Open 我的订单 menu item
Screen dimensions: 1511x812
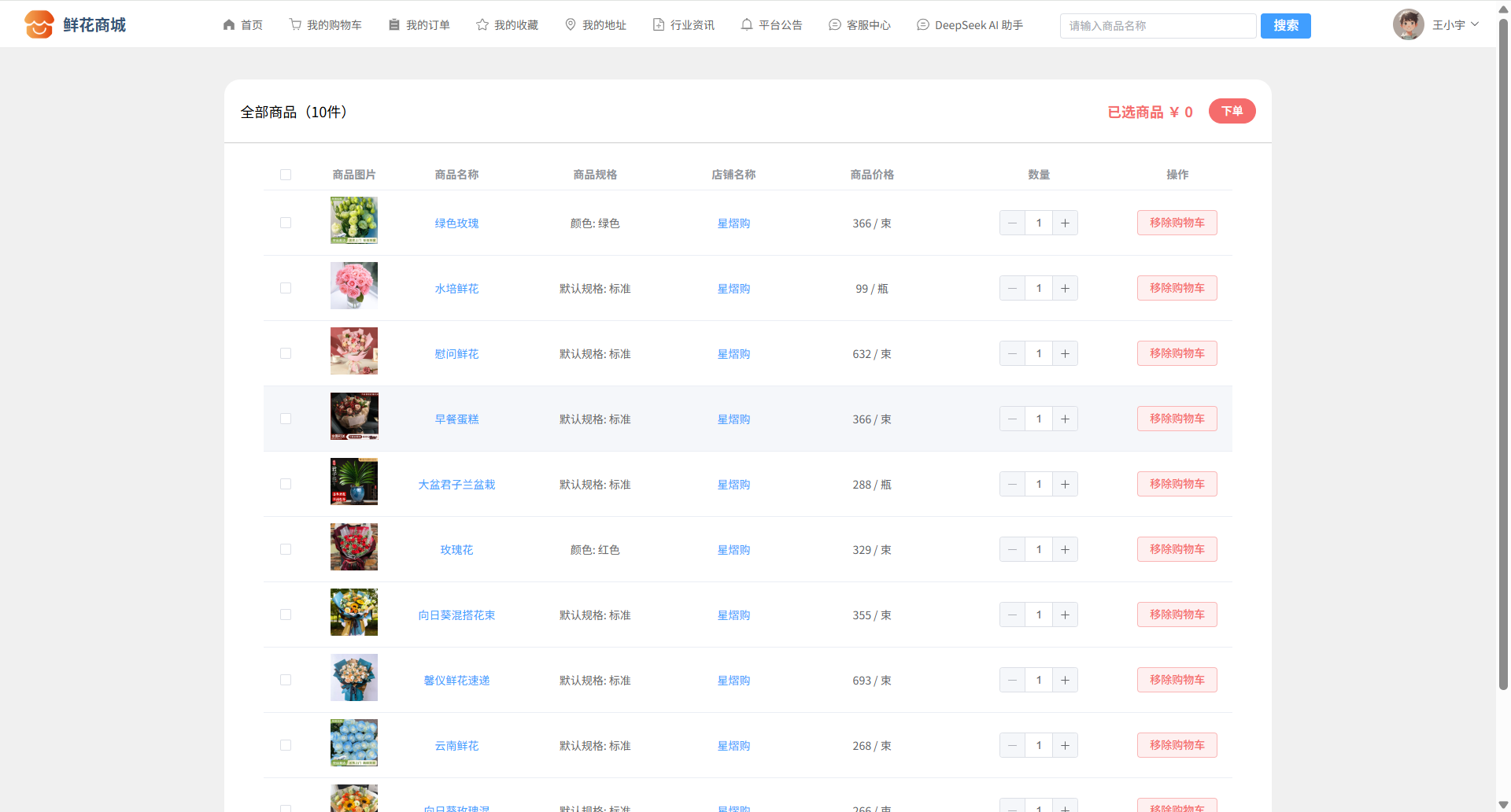tap(419, 25)
